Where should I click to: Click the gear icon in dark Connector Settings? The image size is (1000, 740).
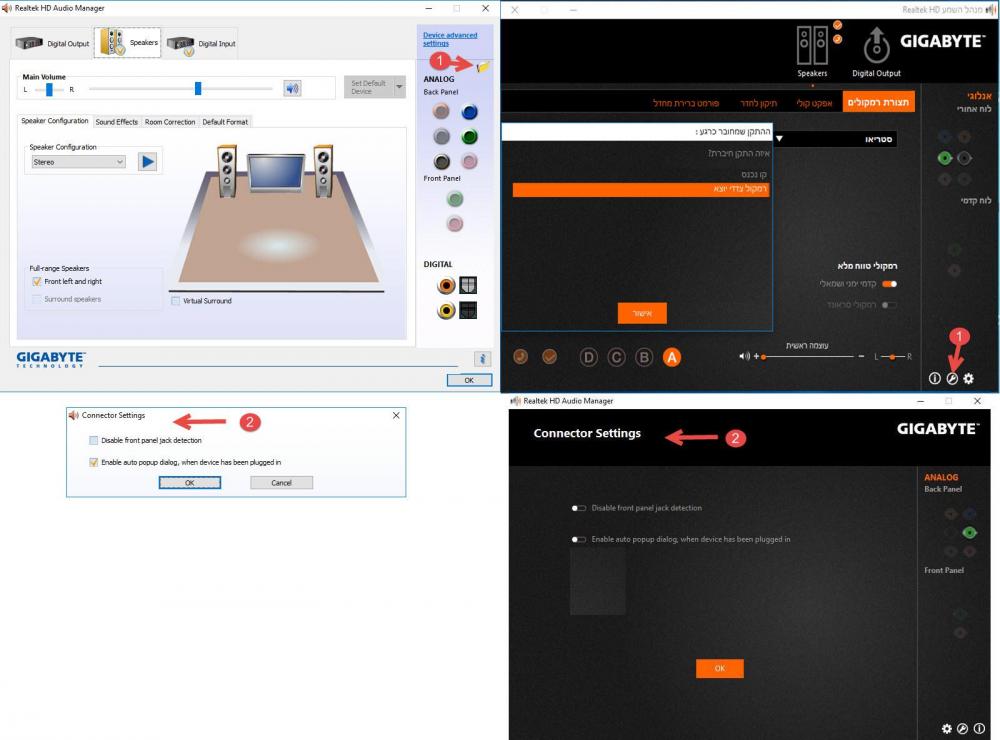(x=946, y=729)
